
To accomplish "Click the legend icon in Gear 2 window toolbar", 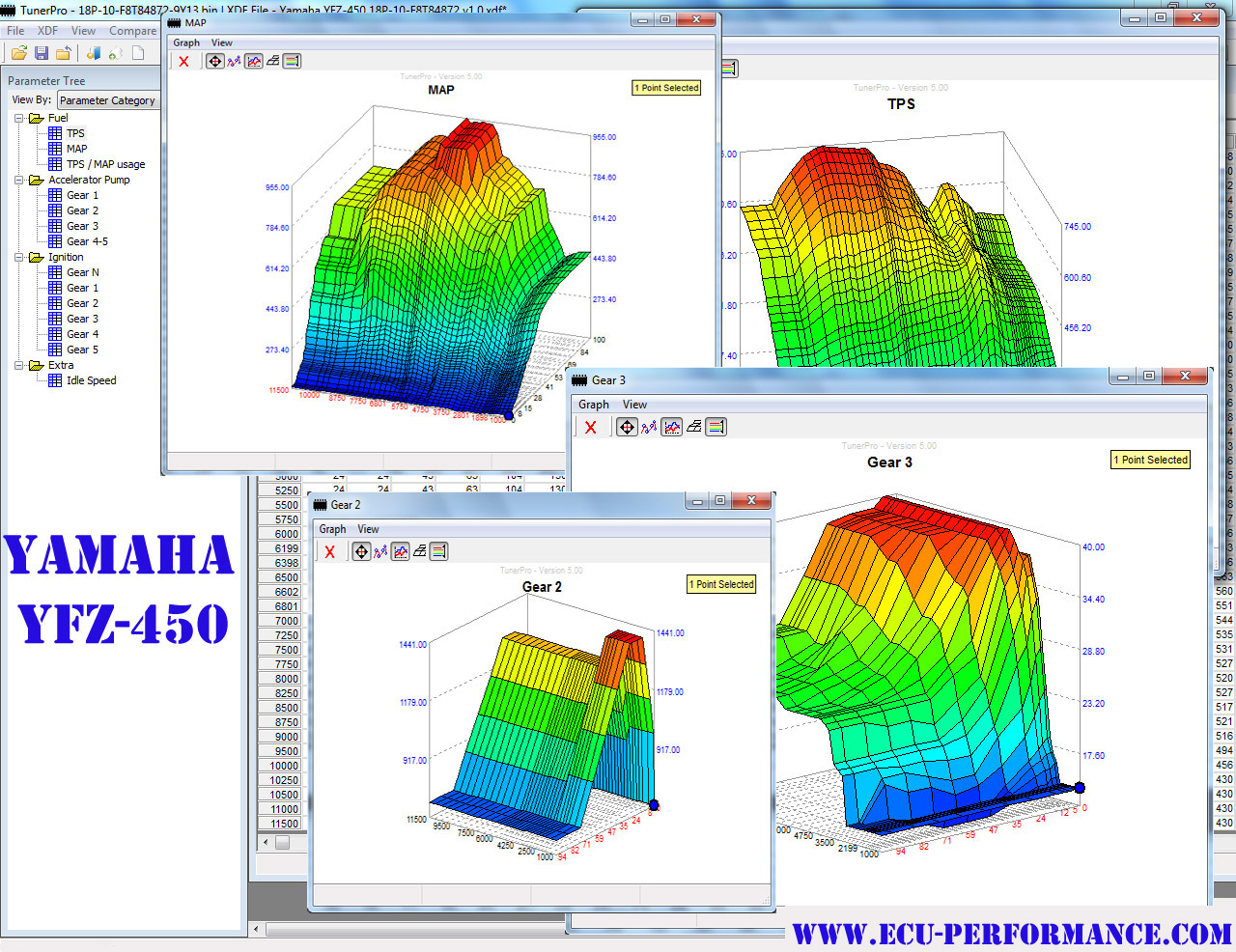I will (x=438, y=551).
